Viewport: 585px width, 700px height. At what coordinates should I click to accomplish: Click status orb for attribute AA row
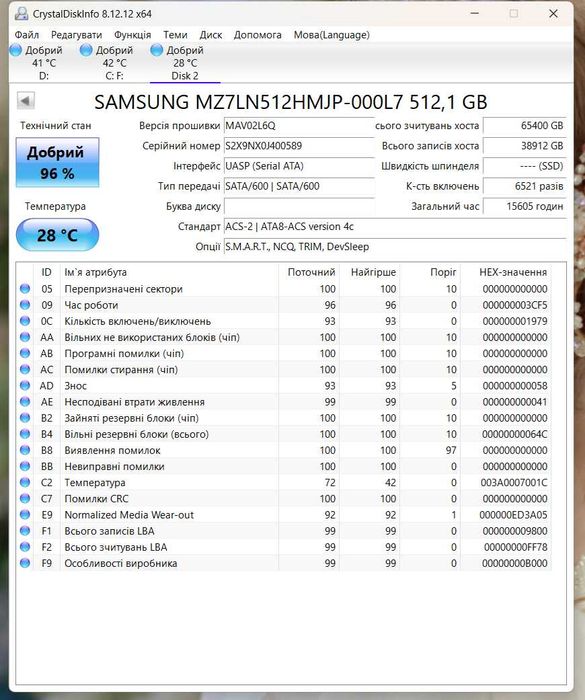tap(25, 337)
